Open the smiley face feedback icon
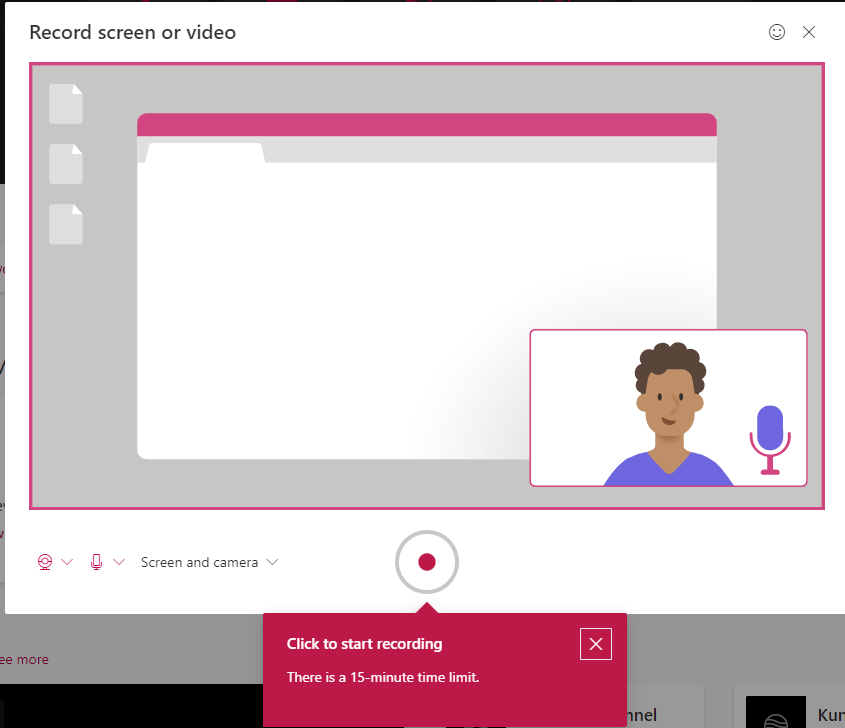This screenshot has height=728, width=845. pyautogui.click(x=777, y=32)
